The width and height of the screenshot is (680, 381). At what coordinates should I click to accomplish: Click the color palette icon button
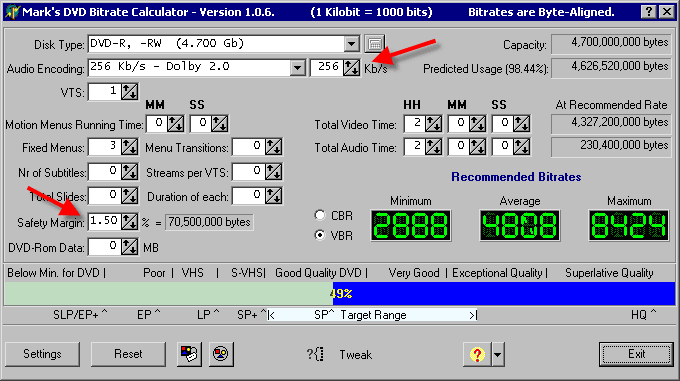coord(189,354)
